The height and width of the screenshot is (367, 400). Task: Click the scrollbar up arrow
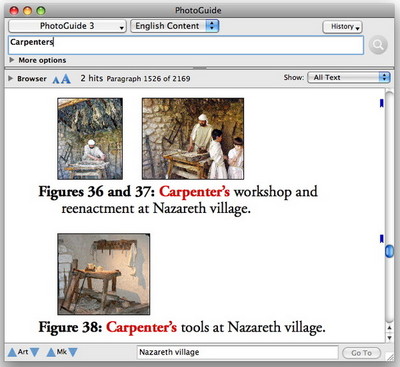pos(389,328)
